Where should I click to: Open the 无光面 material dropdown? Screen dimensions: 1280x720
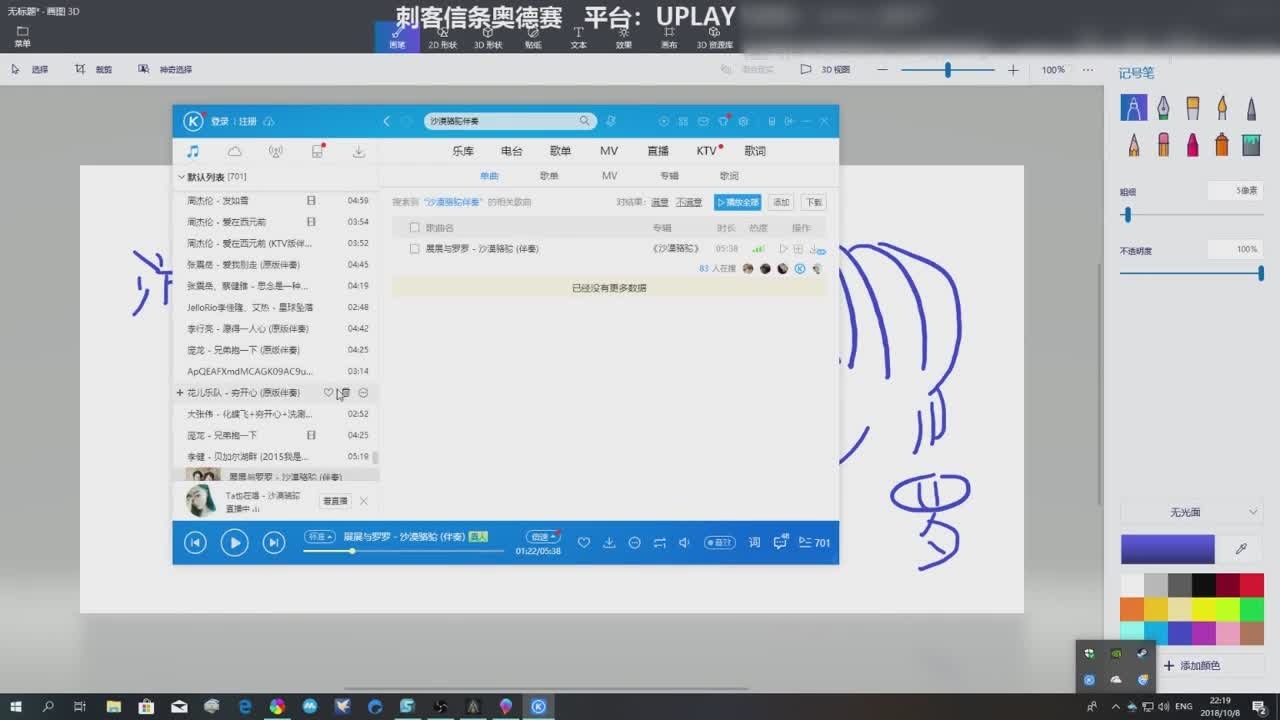point(1191,512)
